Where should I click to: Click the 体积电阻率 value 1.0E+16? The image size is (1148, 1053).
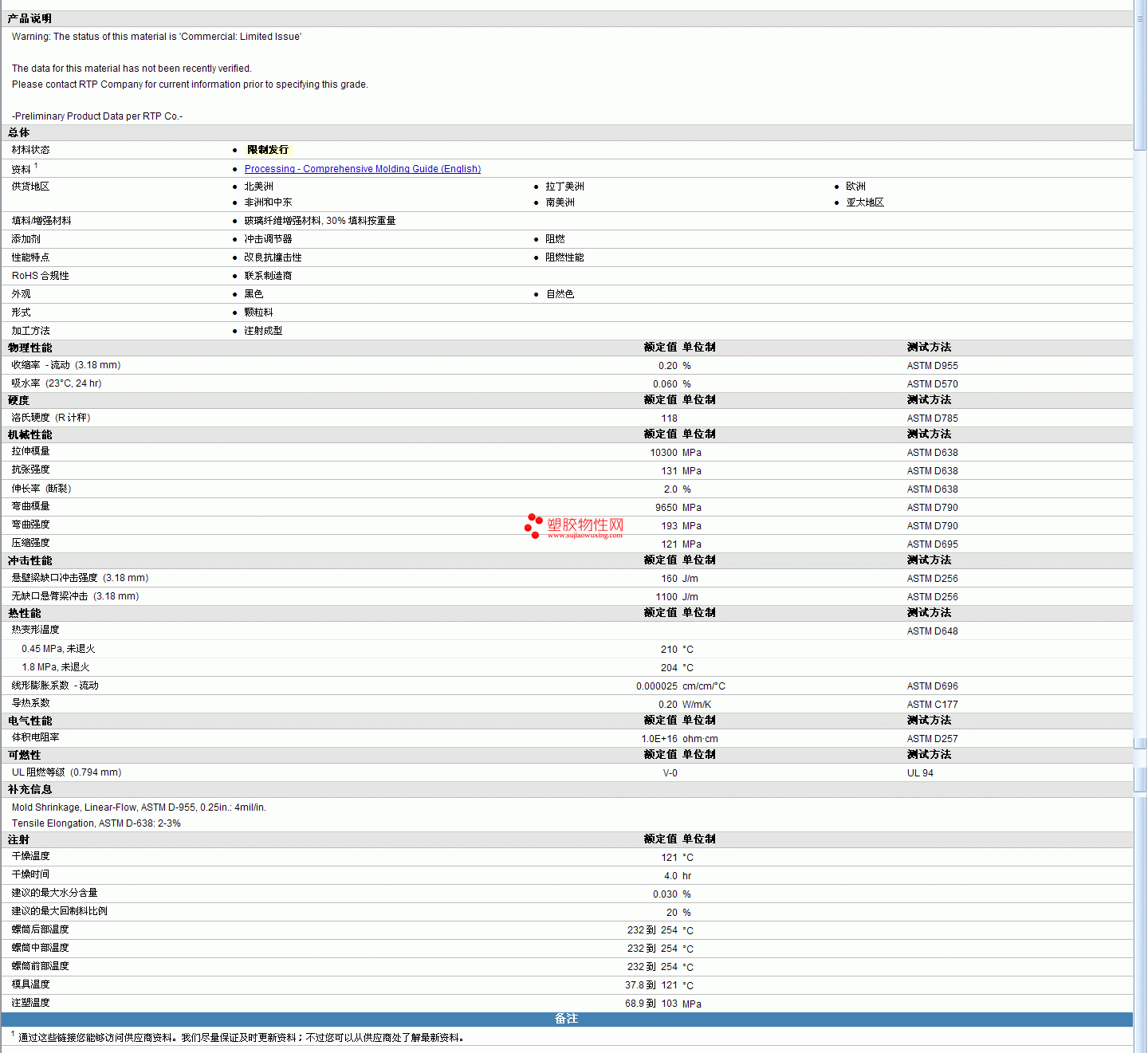(659, 739)
